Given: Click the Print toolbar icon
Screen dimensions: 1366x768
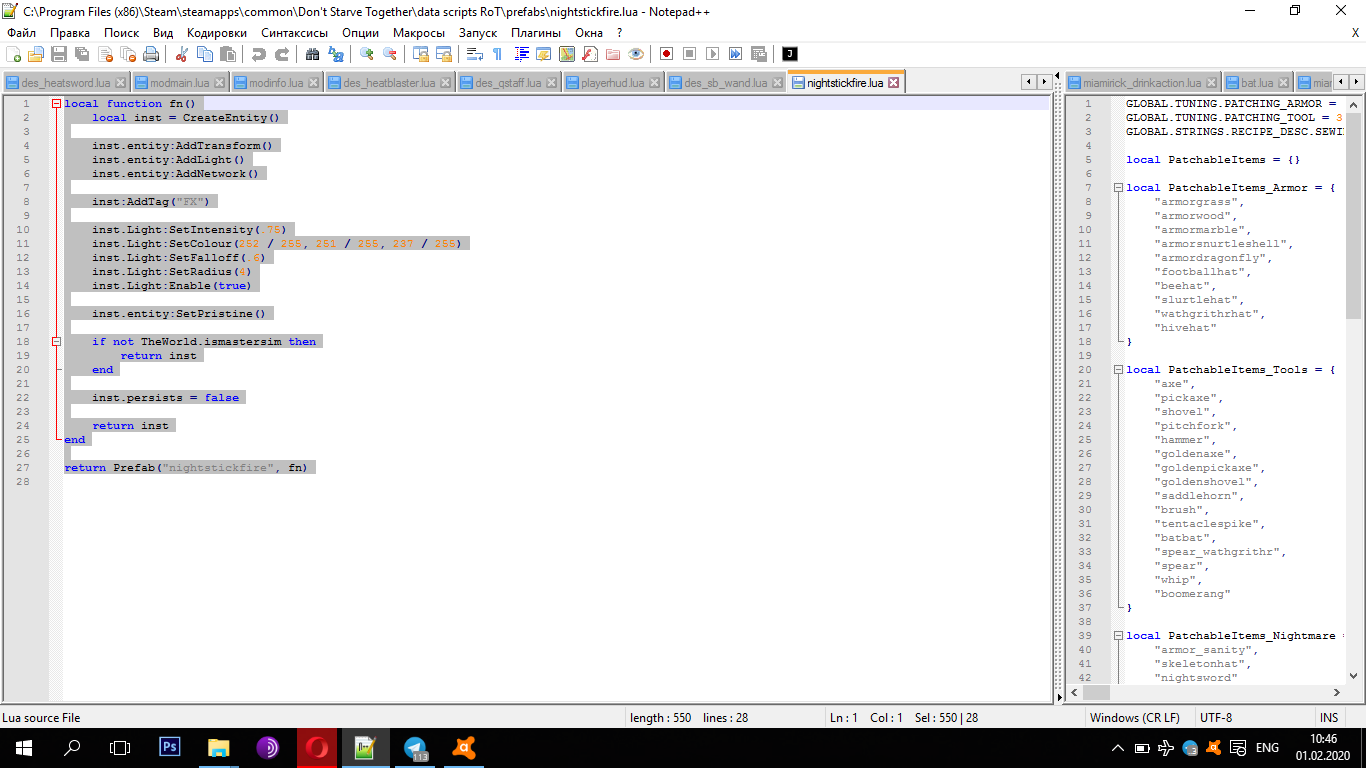Looking at the screenshot, I should (x=150, y=54).
